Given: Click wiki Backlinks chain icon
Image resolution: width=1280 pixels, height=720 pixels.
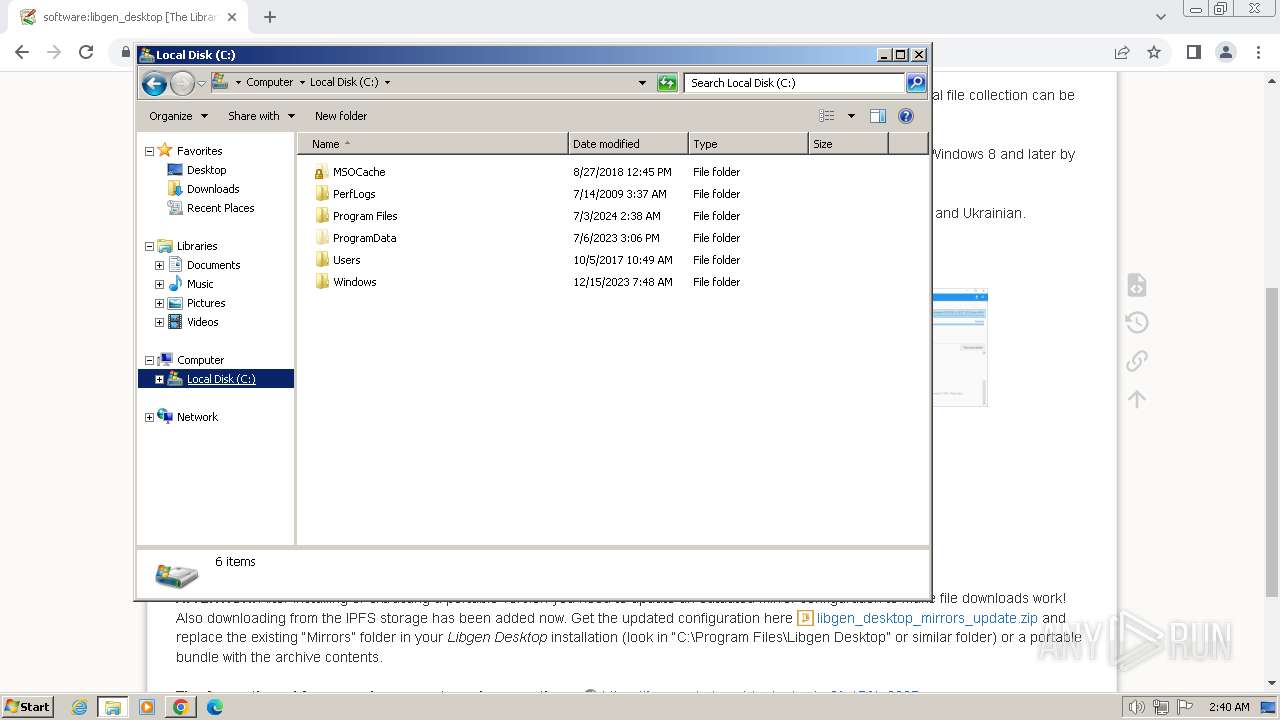Looking at the screenshot, I should point(1136,360).
